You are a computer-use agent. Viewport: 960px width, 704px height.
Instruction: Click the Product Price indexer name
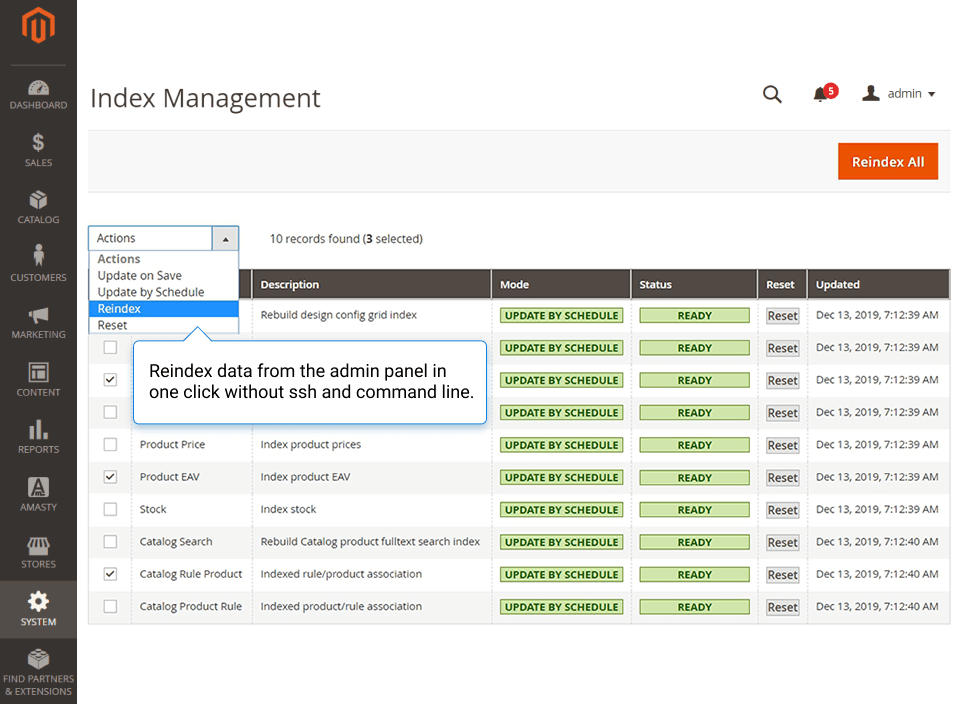coord(172,444)
